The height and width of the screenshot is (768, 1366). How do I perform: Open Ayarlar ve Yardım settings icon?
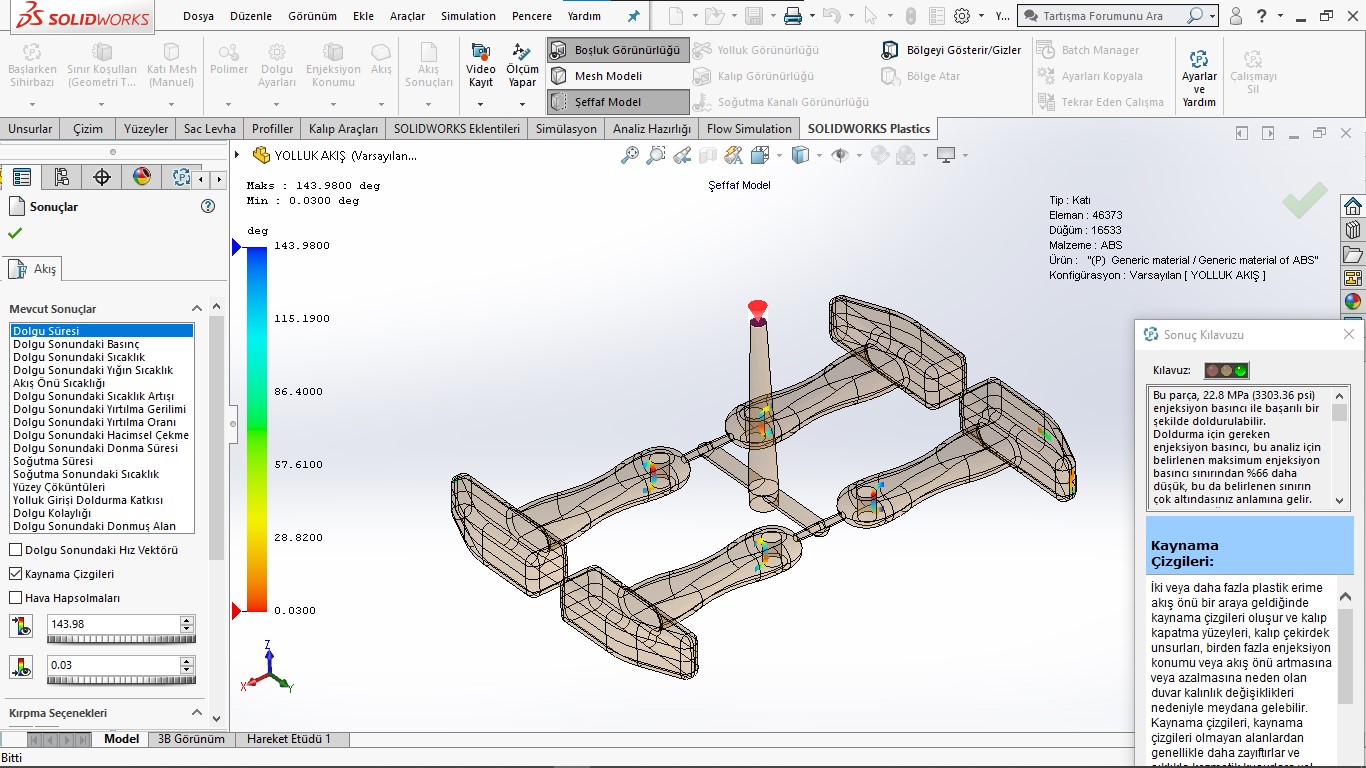pyautogui.click(x=1199, y=59)
